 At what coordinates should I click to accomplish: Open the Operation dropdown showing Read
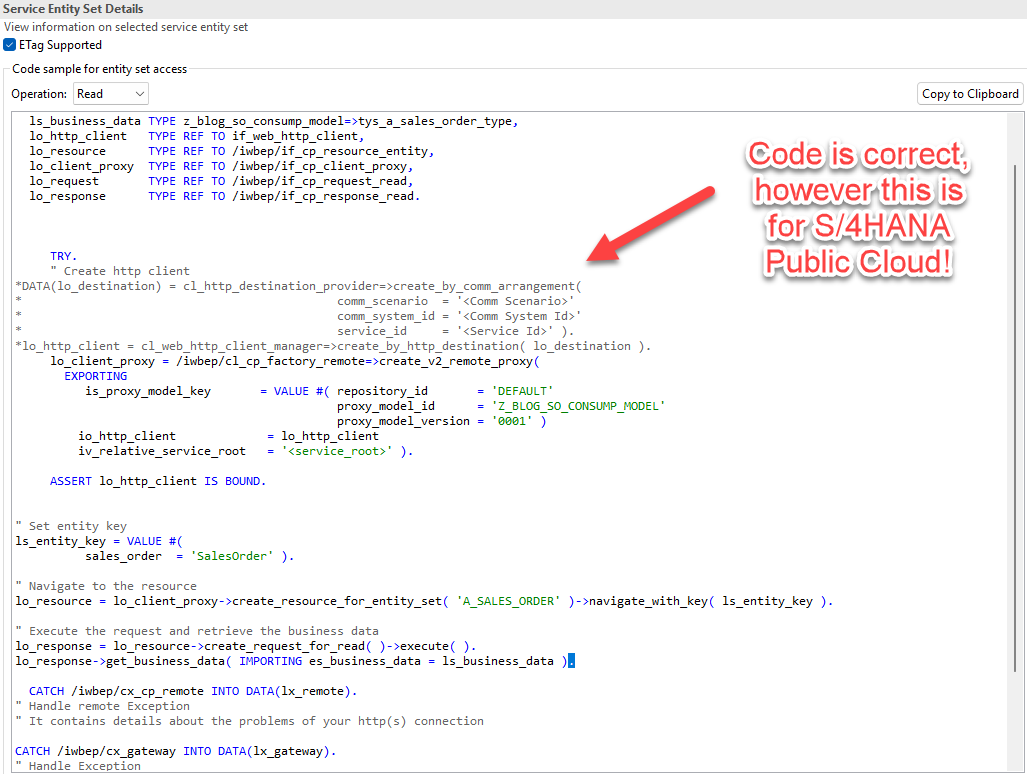click(111, 94)
